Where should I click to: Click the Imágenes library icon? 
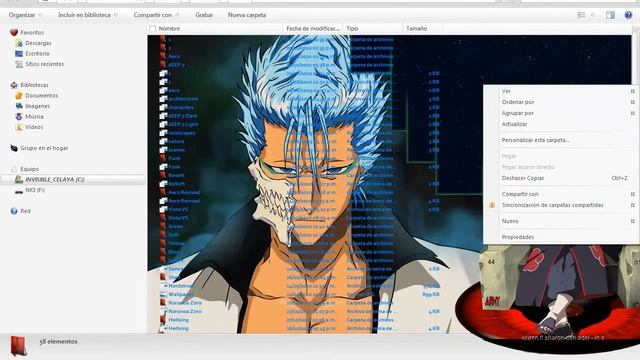coord(19,106)
